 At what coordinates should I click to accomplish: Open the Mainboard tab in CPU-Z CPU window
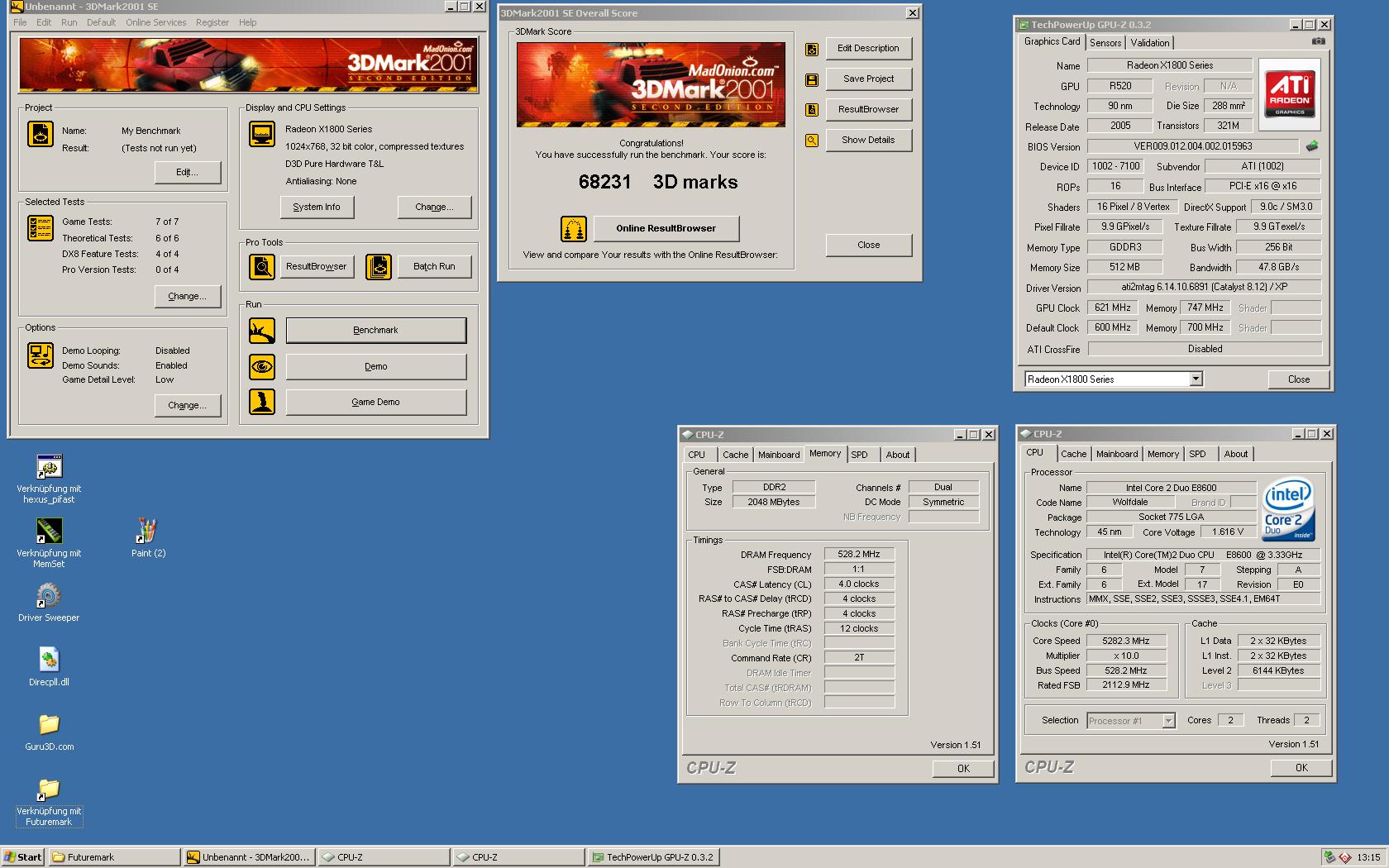pos(1117,454)
